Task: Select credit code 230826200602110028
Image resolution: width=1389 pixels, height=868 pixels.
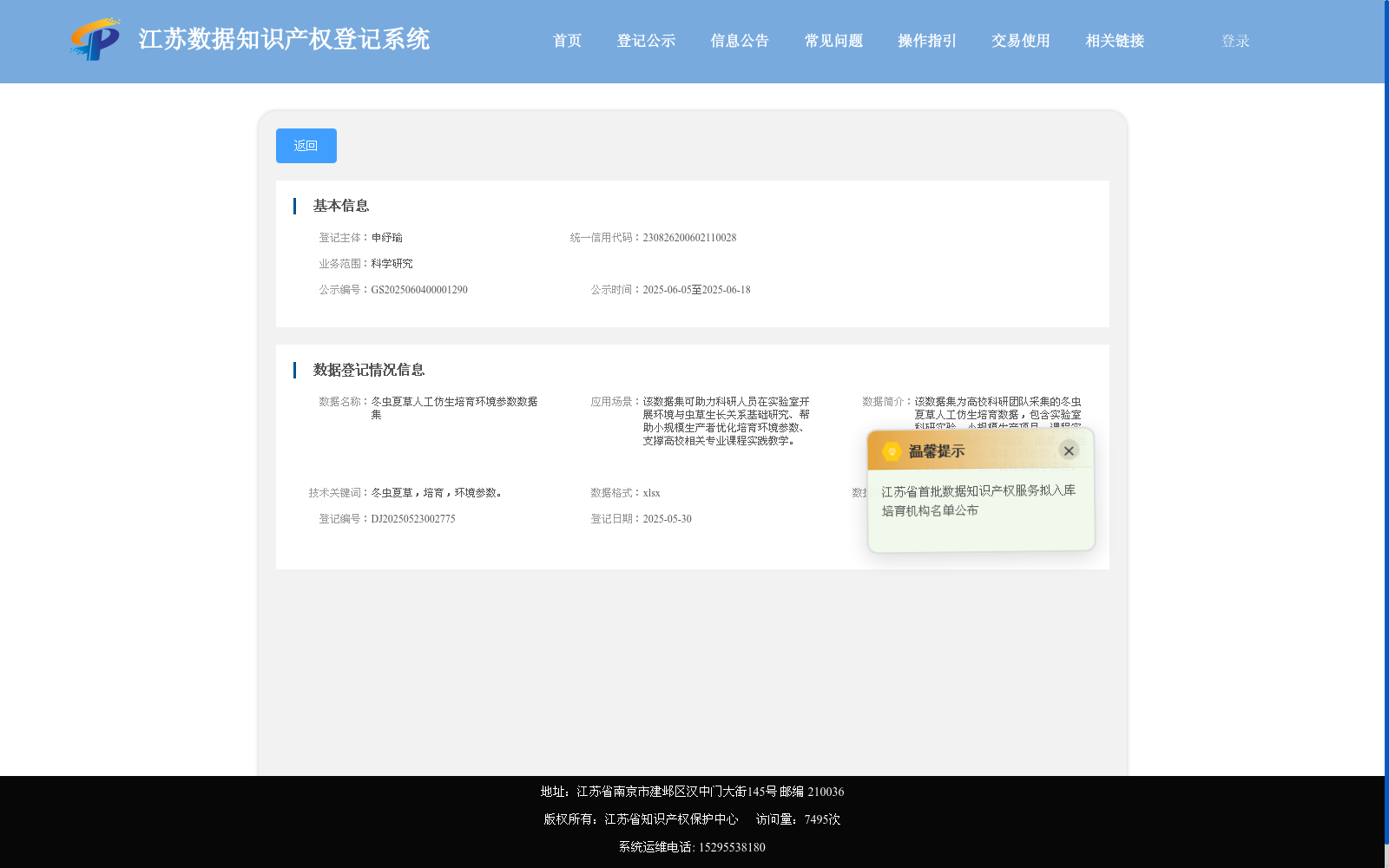Action: (689, 238)
